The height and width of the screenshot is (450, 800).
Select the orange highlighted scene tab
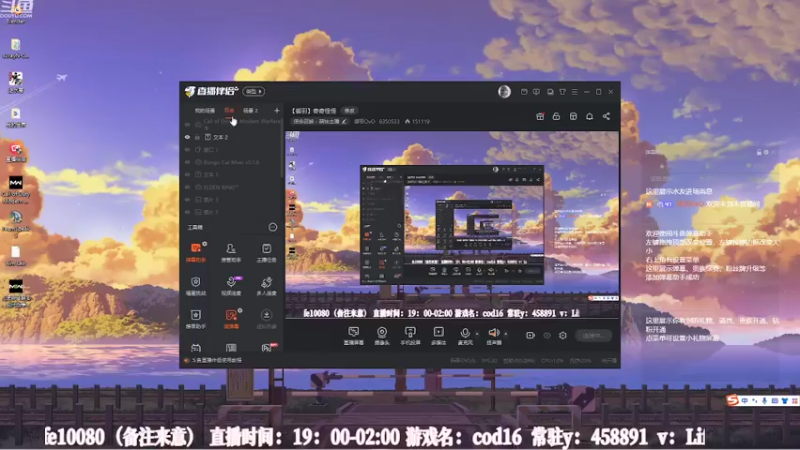point(229,111)
